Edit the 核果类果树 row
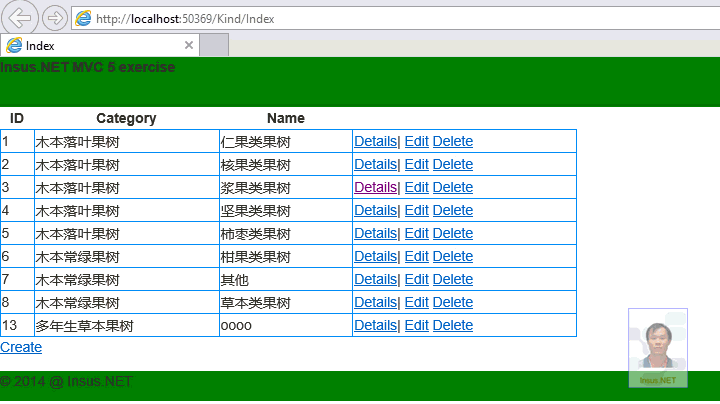This screenshot has height=404, width=720. click(416, 164)
